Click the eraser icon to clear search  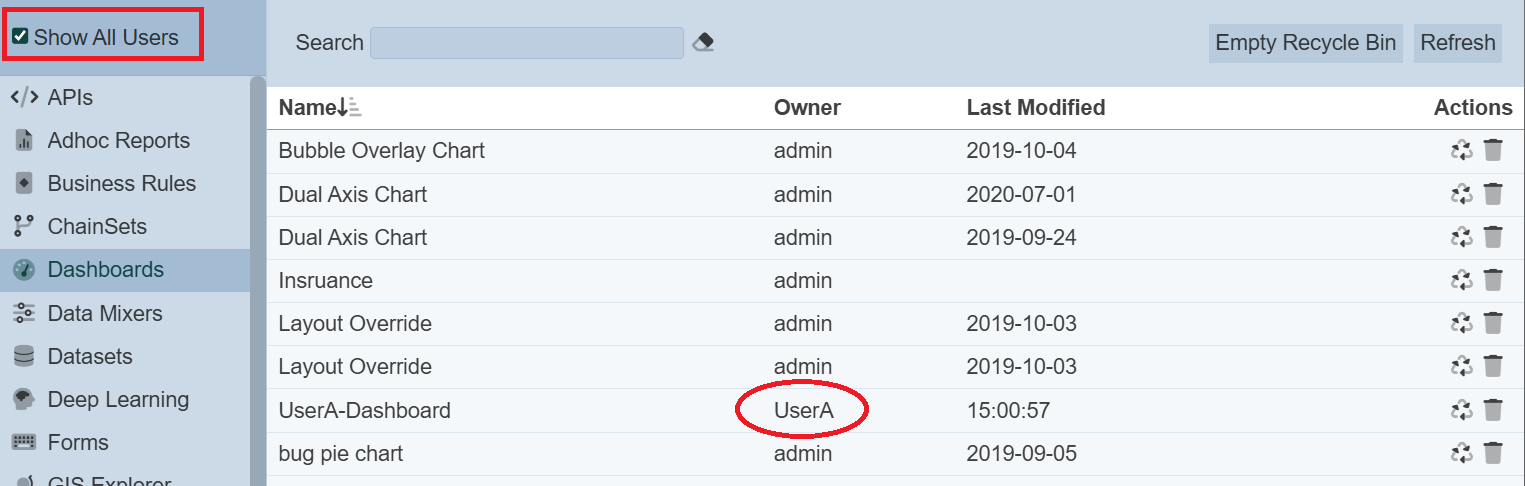703,43
